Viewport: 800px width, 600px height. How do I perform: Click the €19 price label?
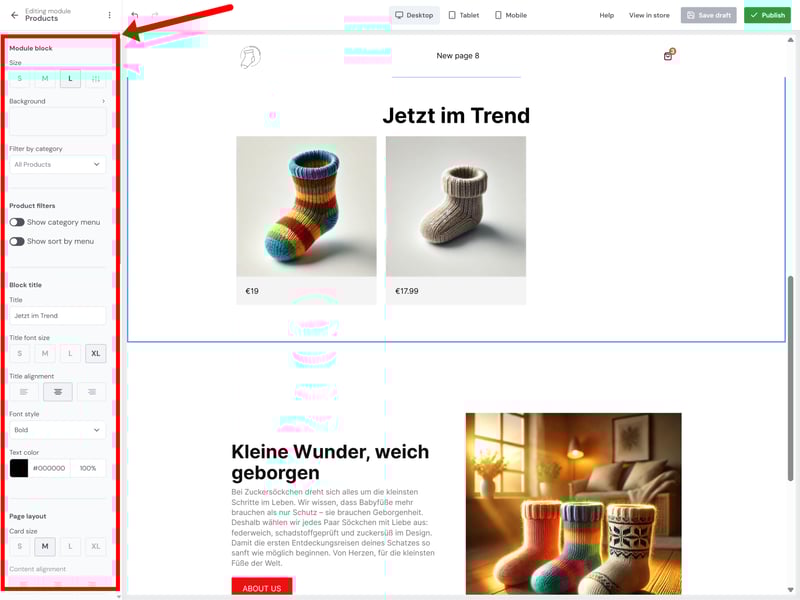pyautogui.click(x=252, y=291)
